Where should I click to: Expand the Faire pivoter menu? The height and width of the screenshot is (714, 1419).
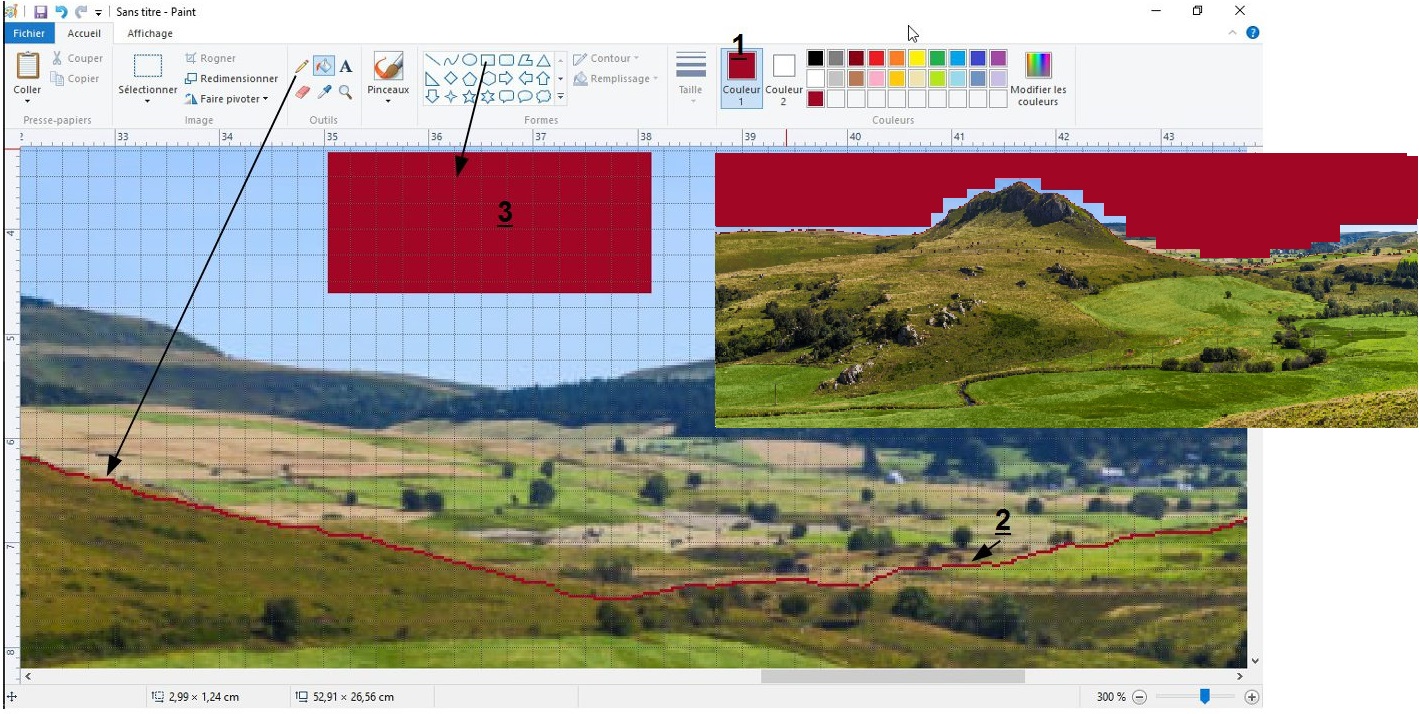pyautogui.click(x=227, y=99)
